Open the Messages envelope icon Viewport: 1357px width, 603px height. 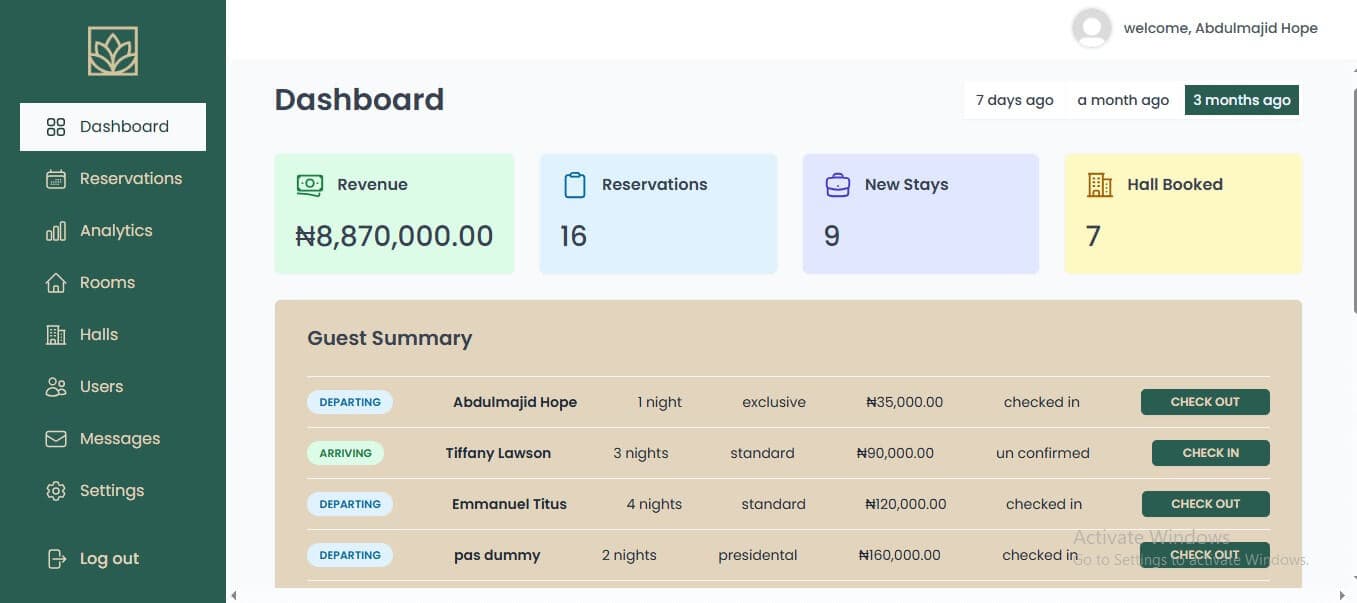tap(55, 438)
